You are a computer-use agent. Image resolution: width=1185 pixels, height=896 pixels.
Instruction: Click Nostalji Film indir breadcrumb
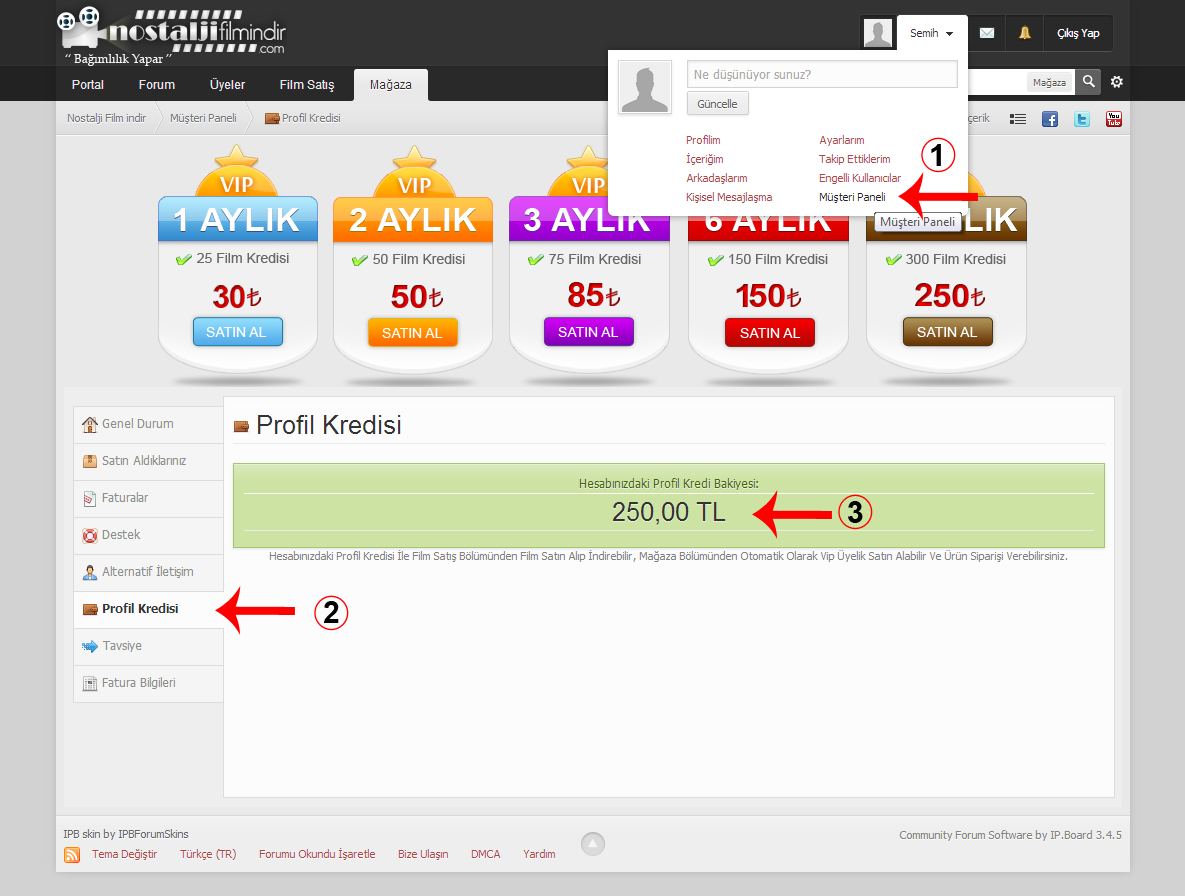[x=107, y=118]
